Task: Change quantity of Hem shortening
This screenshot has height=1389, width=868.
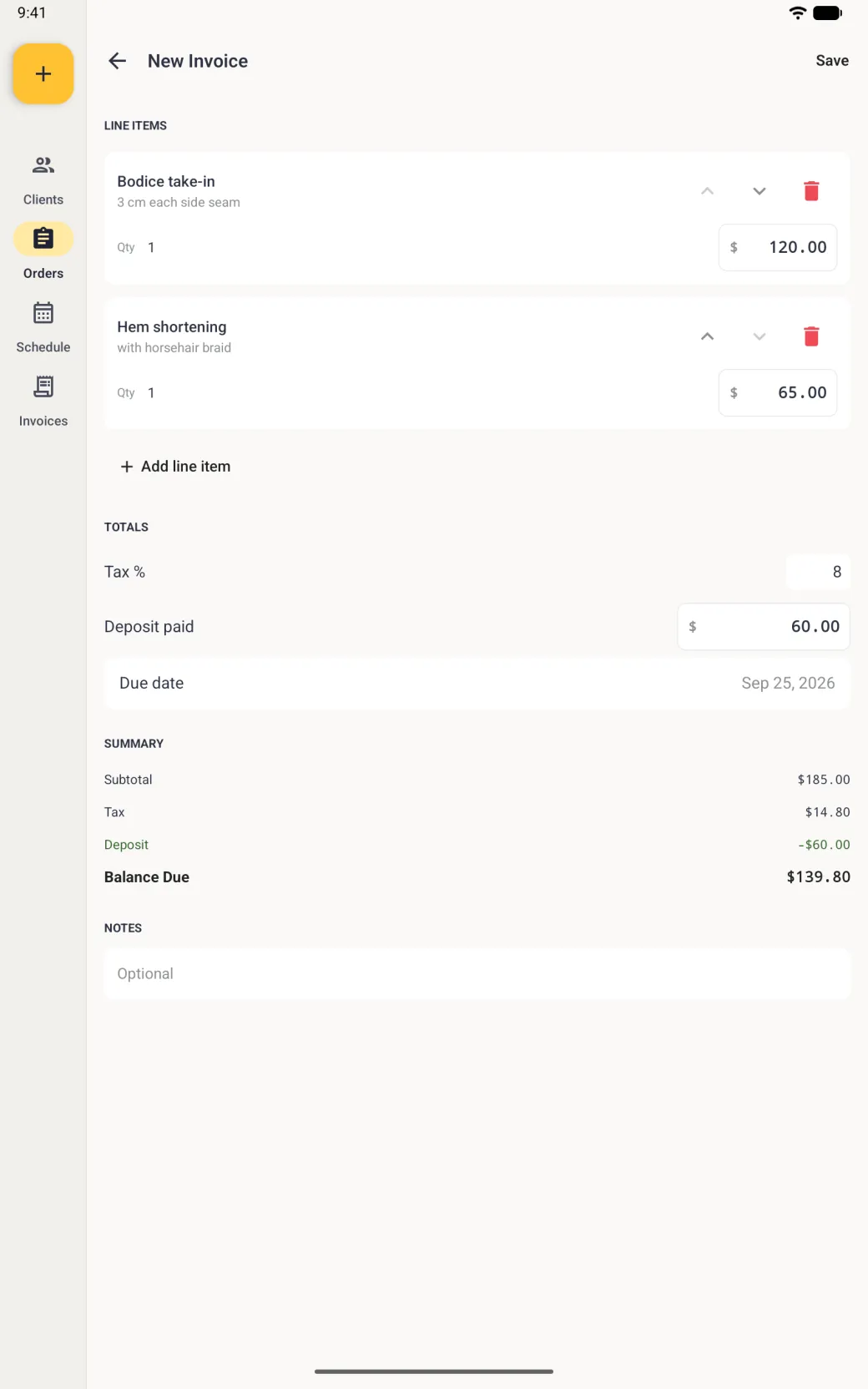Action: click(151, 392)
